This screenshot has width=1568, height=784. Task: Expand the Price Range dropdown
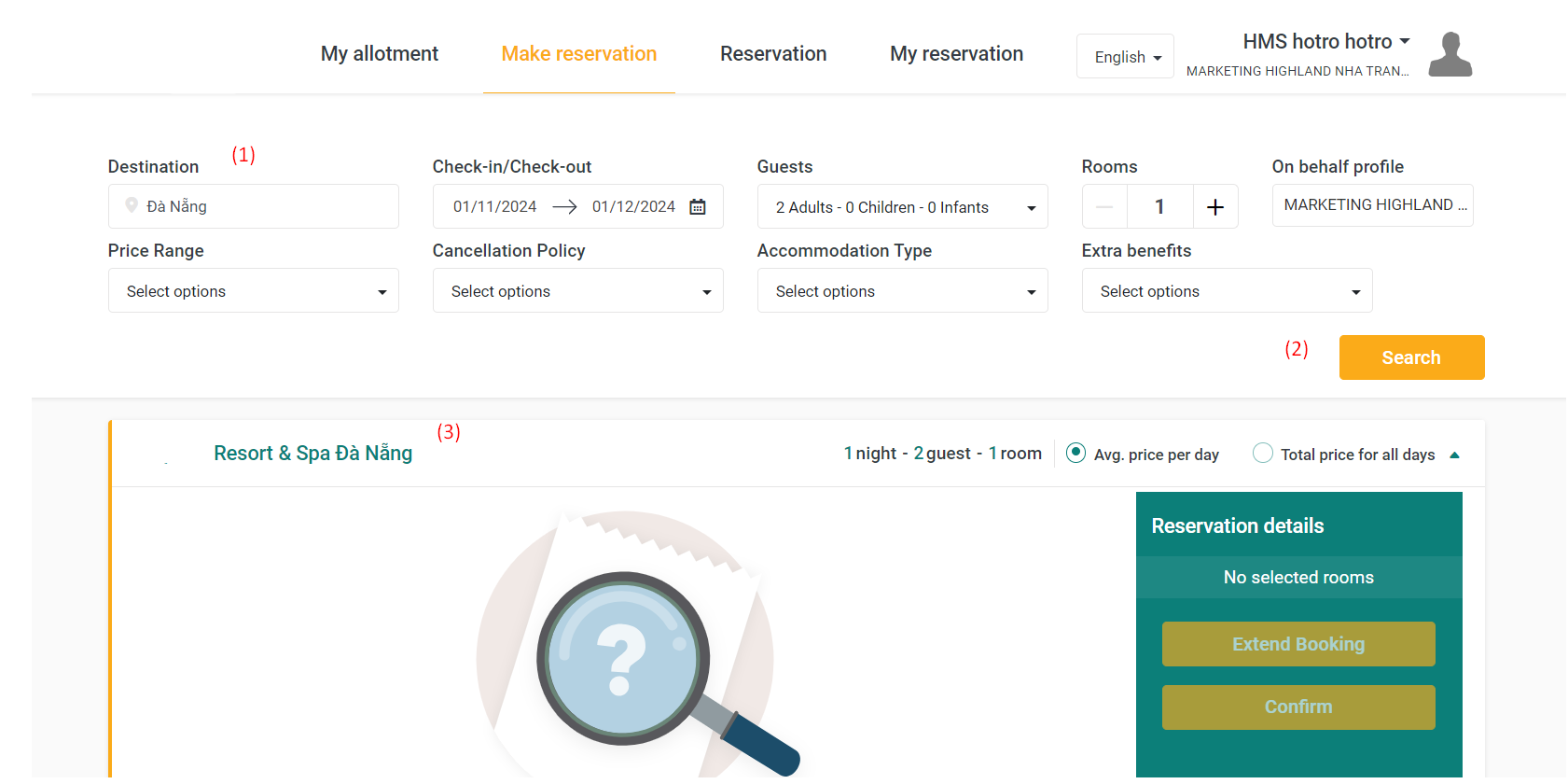253,291
